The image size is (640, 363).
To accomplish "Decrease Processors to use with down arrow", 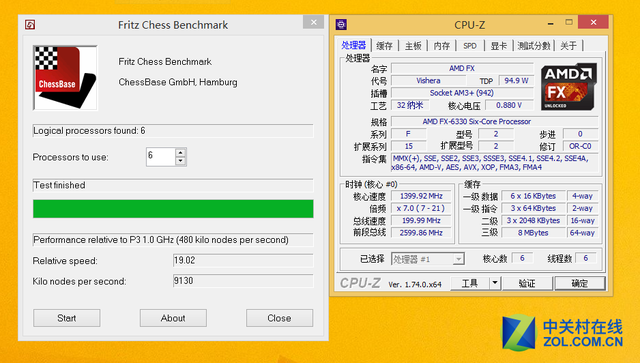I will click(180, 161).
